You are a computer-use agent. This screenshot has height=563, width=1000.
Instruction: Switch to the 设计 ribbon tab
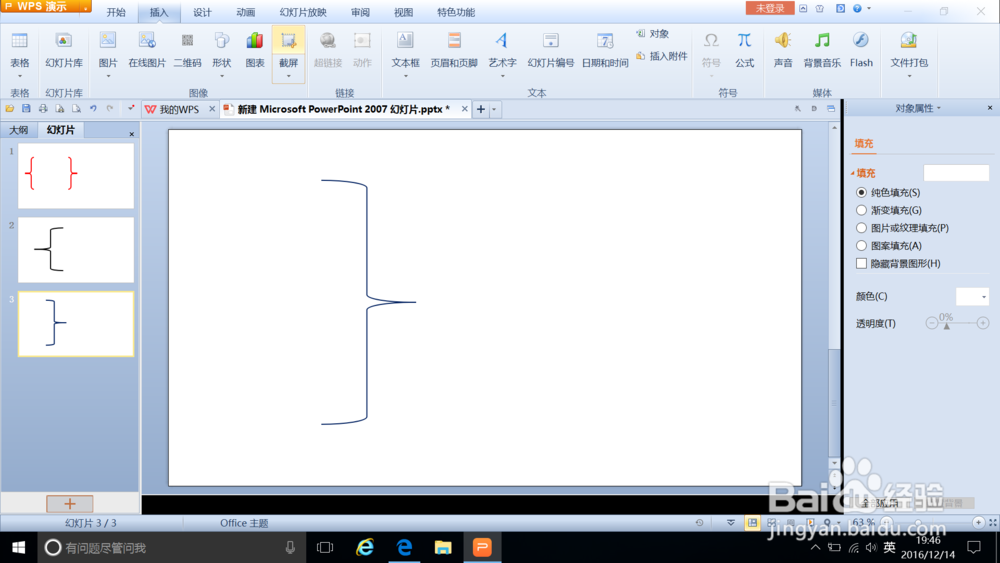[202, 12]
